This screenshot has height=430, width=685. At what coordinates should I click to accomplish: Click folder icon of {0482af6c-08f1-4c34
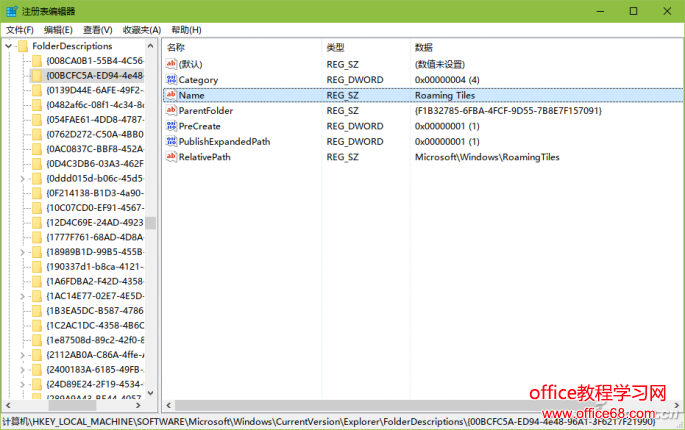[x=37, y=105]
